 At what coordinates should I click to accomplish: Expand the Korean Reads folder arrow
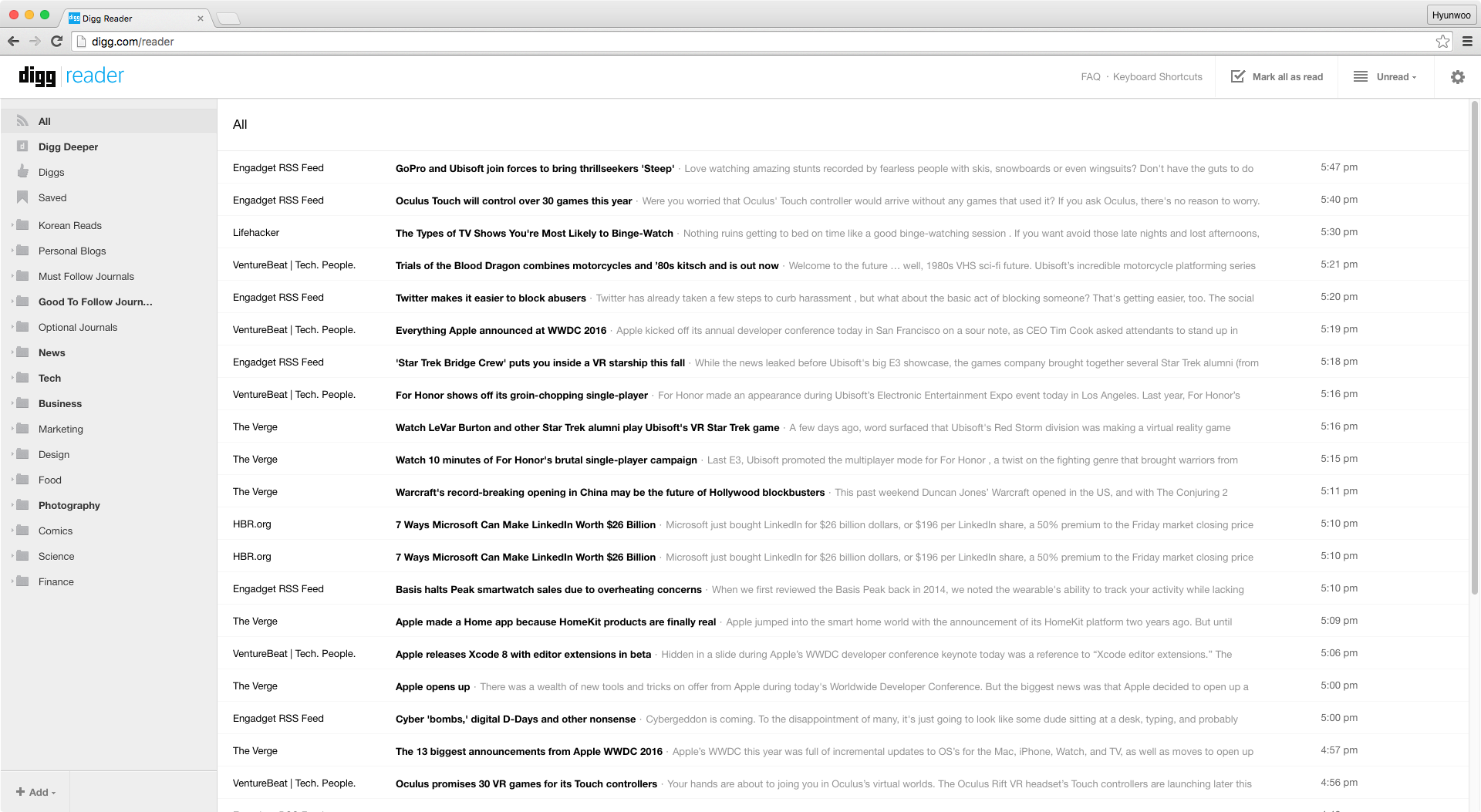(12, 225)
